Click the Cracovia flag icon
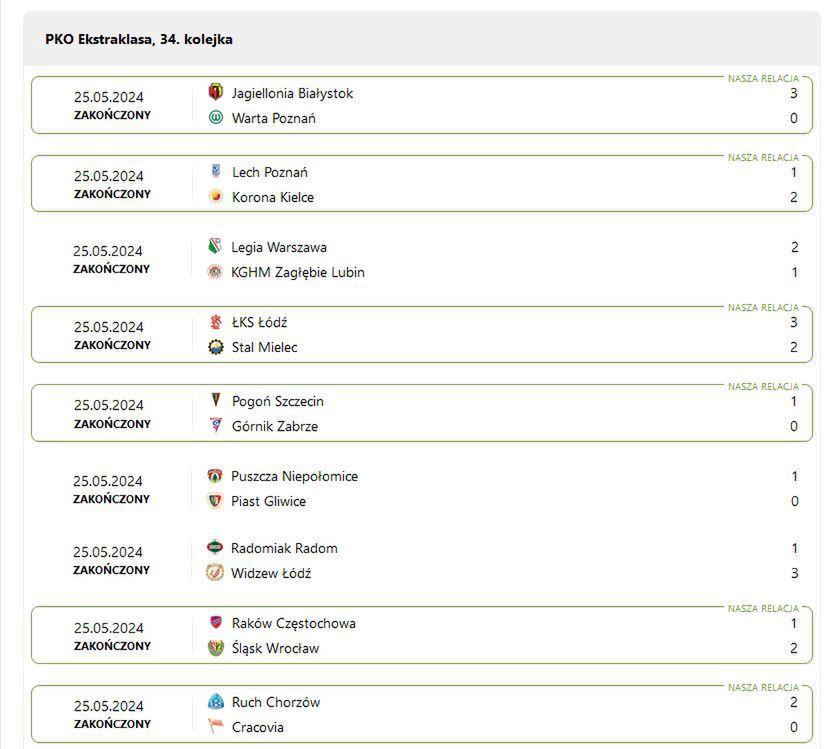The height and width of the screenshot is (749, 825). tap(215, 727)
